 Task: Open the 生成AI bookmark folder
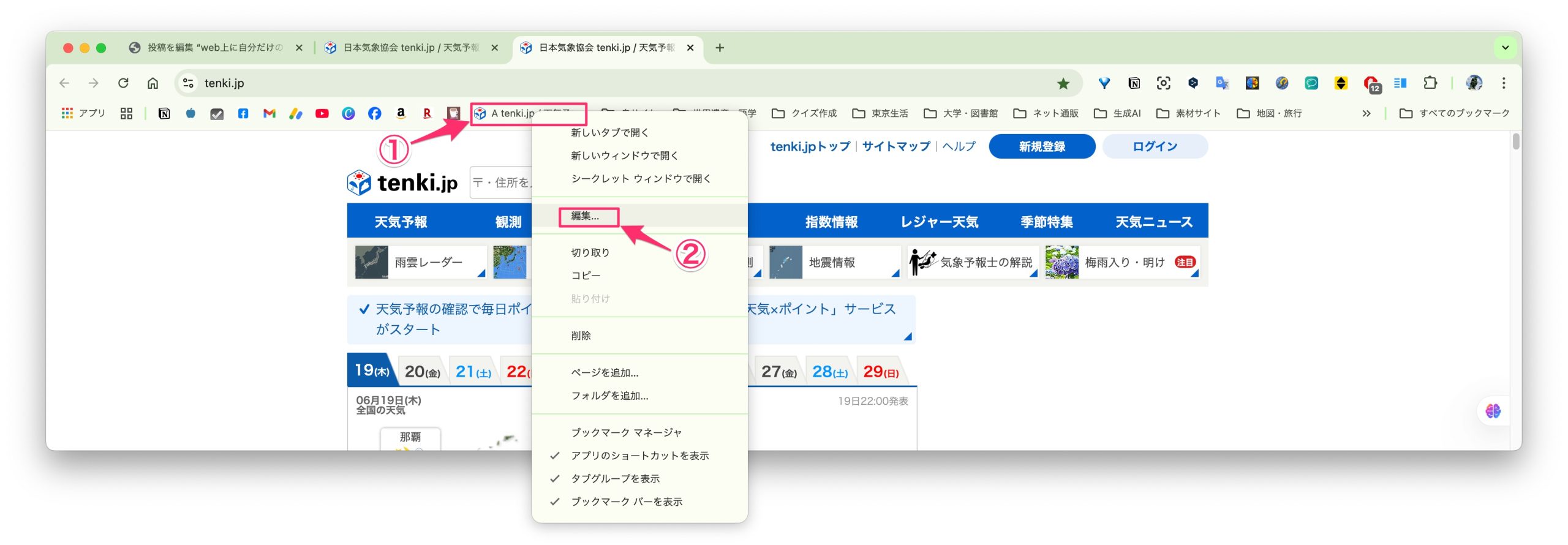[1118, 113]
